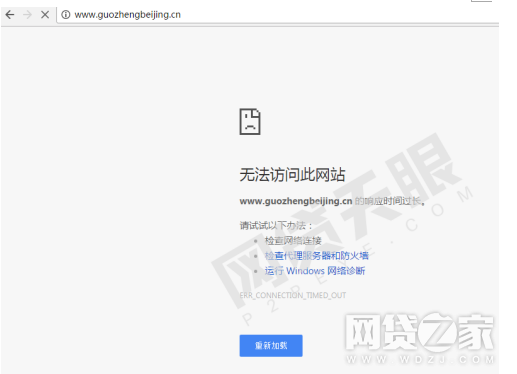Go back using the browser back arrow
517x374 pixels.
[x=10, y=14]
